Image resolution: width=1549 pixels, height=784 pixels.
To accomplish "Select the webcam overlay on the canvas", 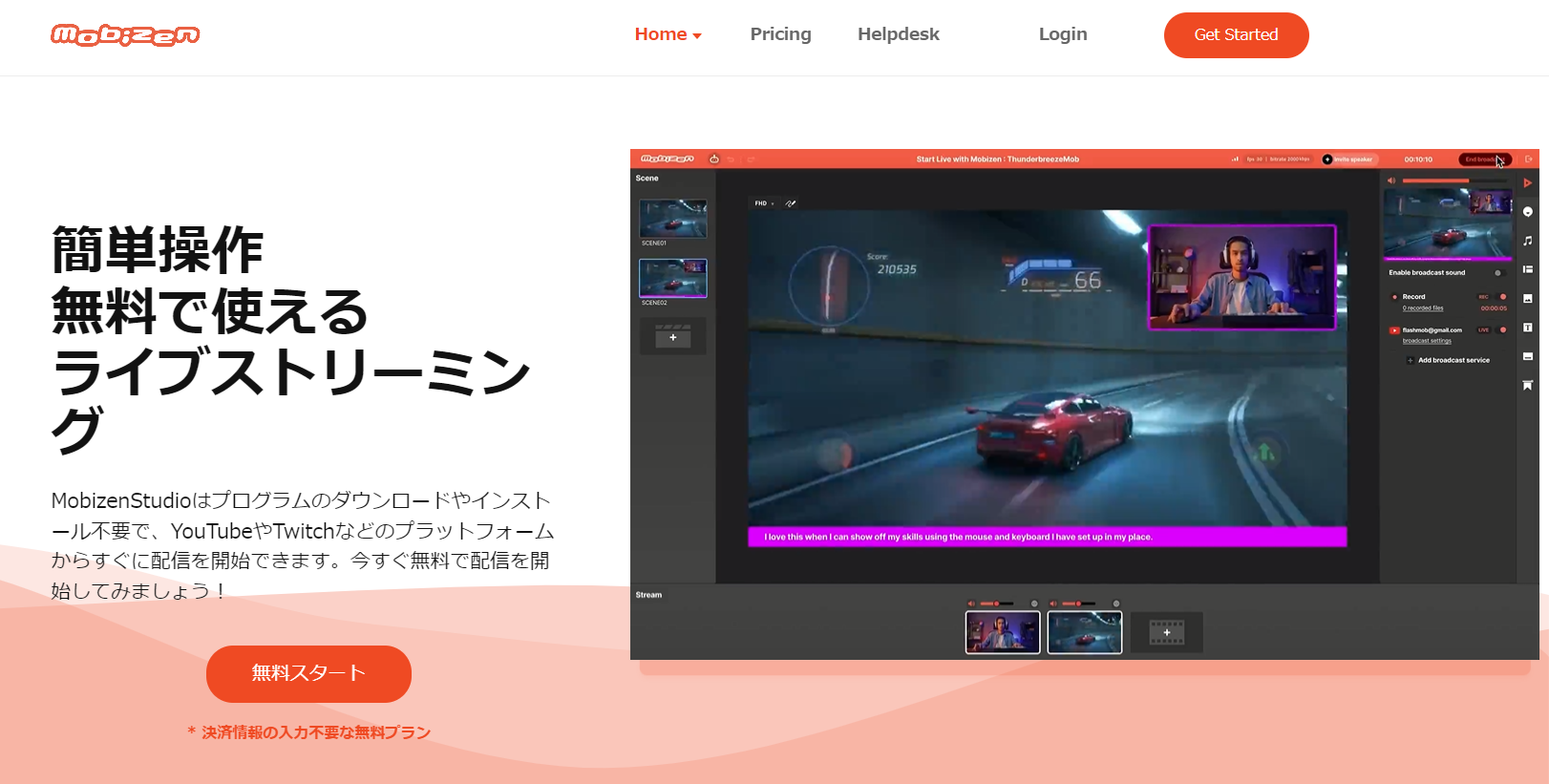I will [1241, 277].
